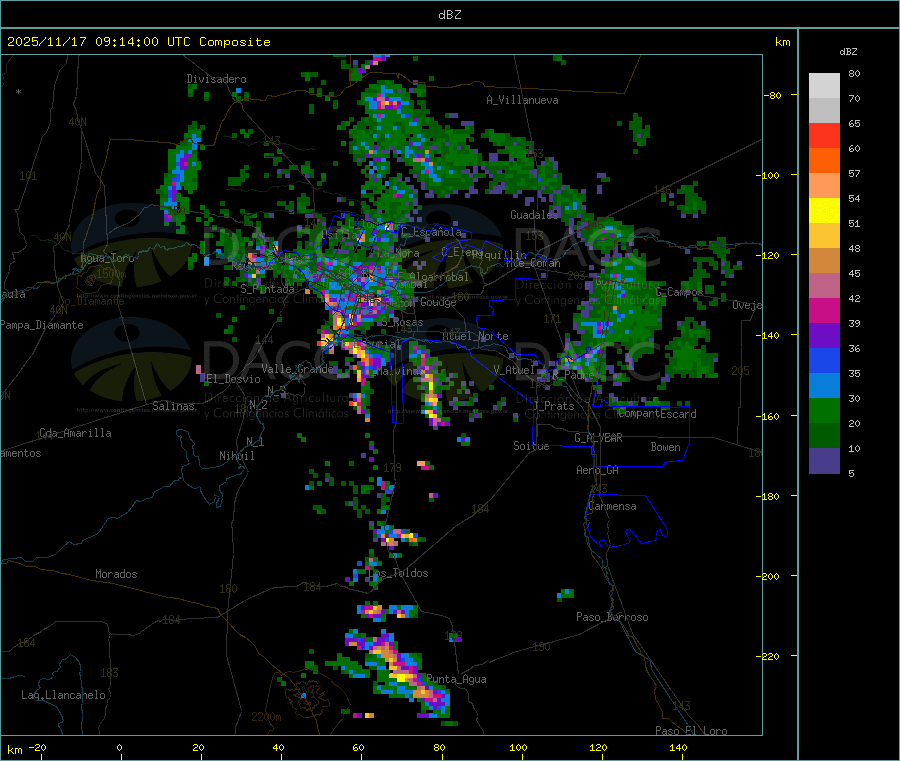This screenshot has width=900, height=761.
Task: Click the G_ALVEAR place label
Action: (x=598, y=438)
